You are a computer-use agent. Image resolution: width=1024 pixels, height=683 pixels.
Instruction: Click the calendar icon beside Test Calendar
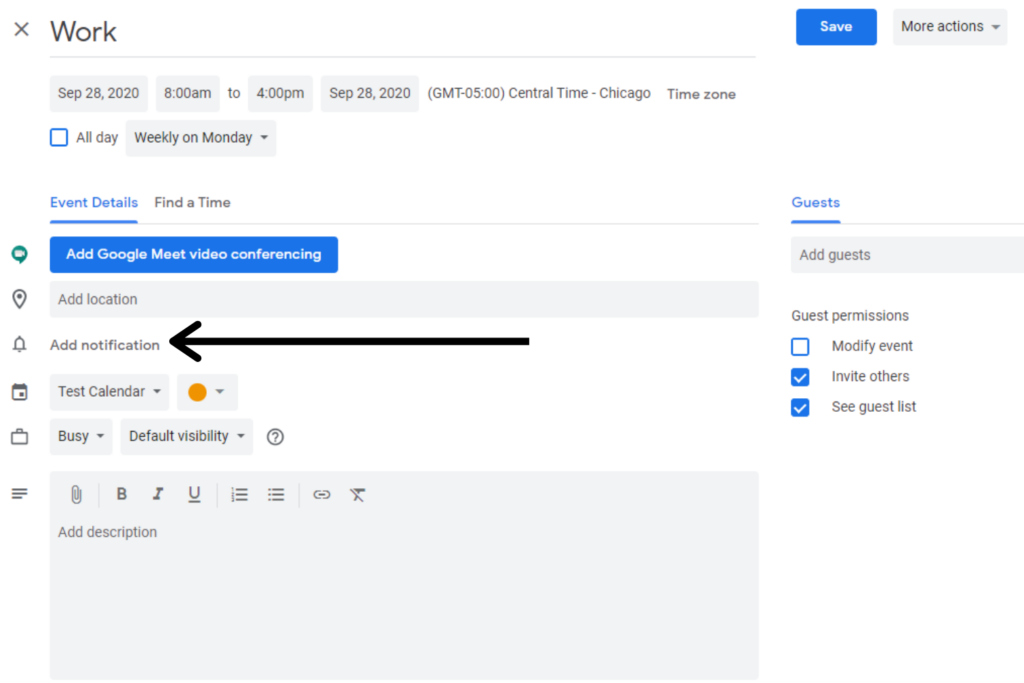(x=20, y=392)
